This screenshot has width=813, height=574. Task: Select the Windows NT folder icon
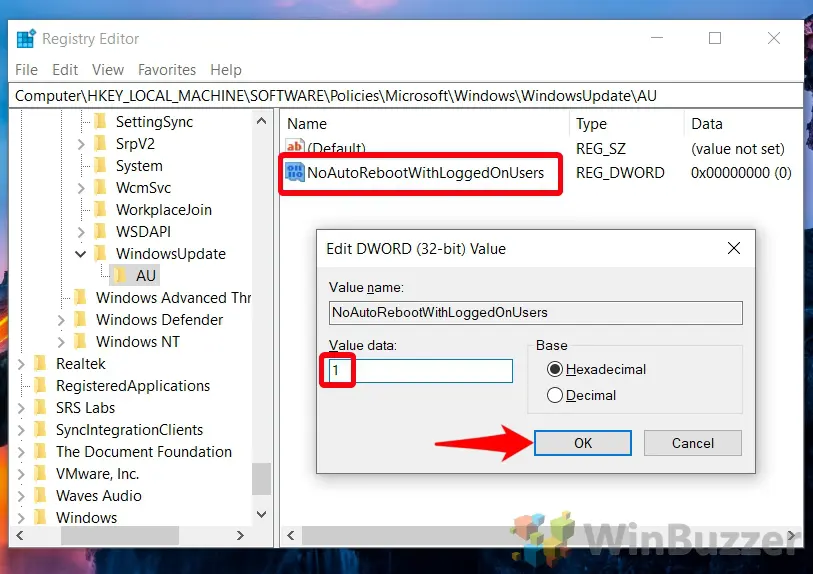click(81, 342)
